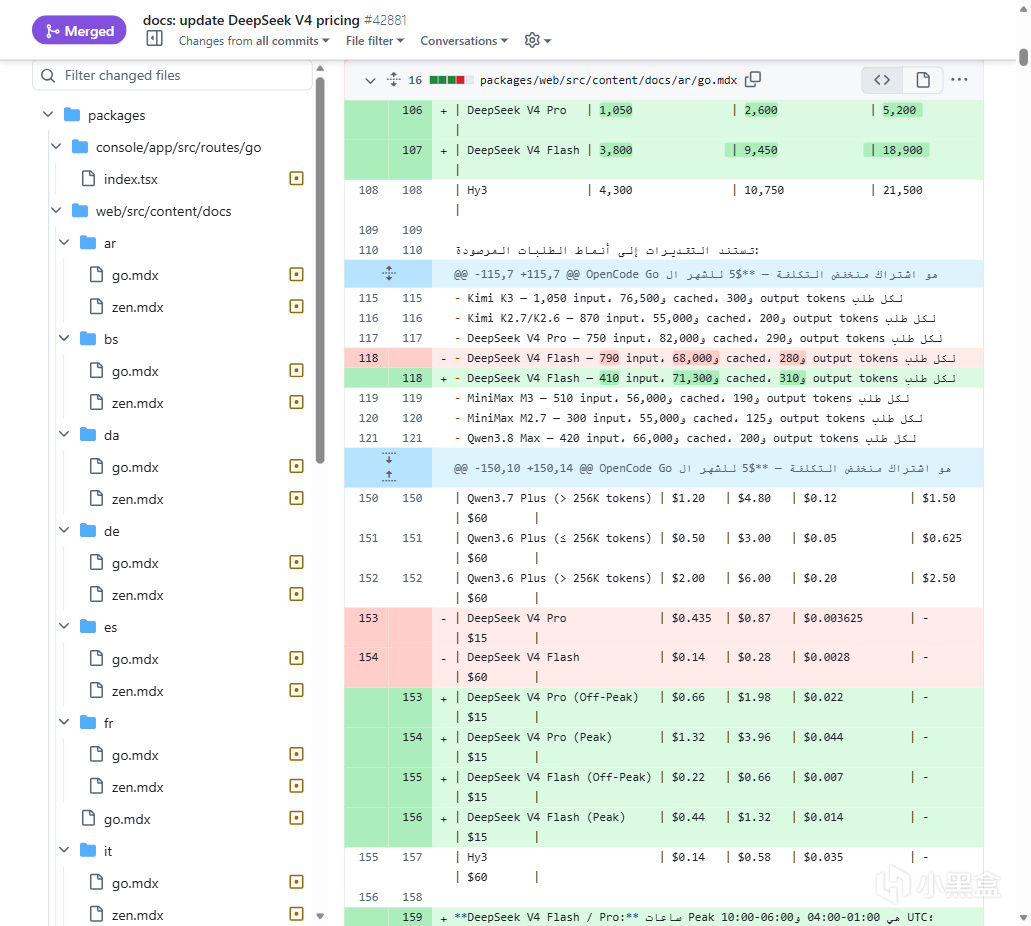Expand all lines of ar/go.mdx diff
The image size is (1031, 926).
[393, 80]
